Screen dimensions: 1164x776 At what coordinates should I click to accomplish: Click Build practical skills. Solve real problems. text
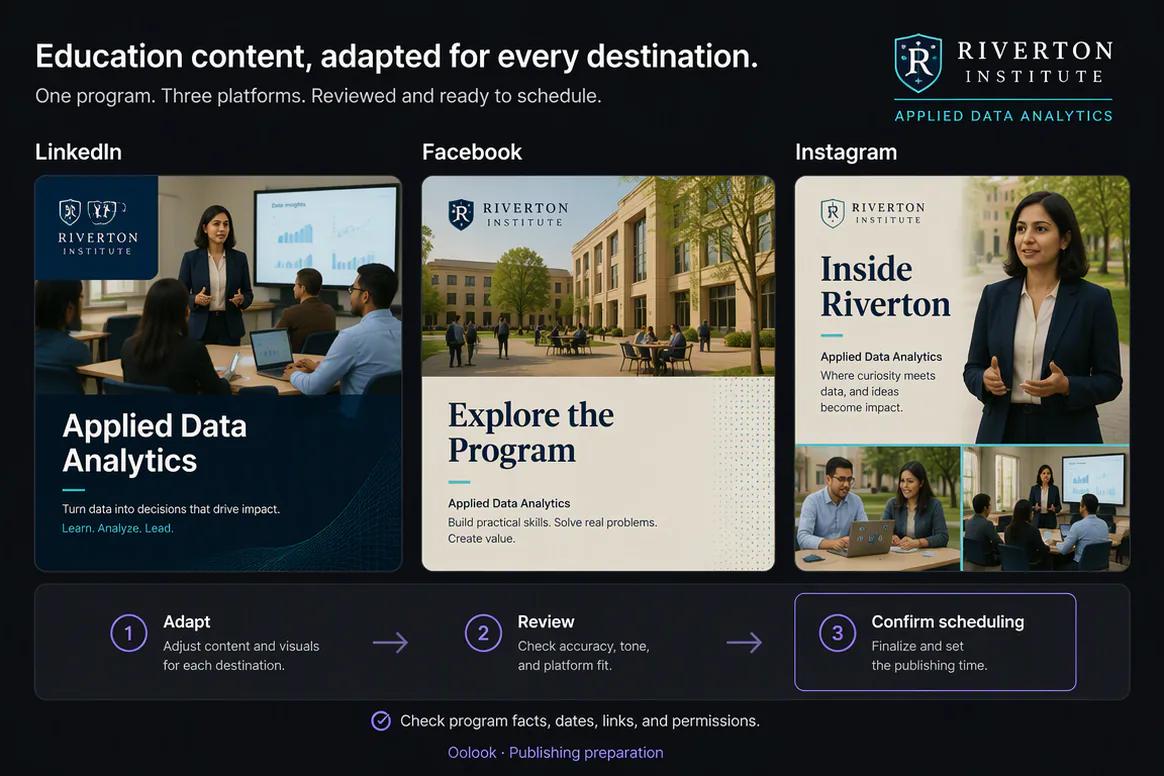[552, 530]
